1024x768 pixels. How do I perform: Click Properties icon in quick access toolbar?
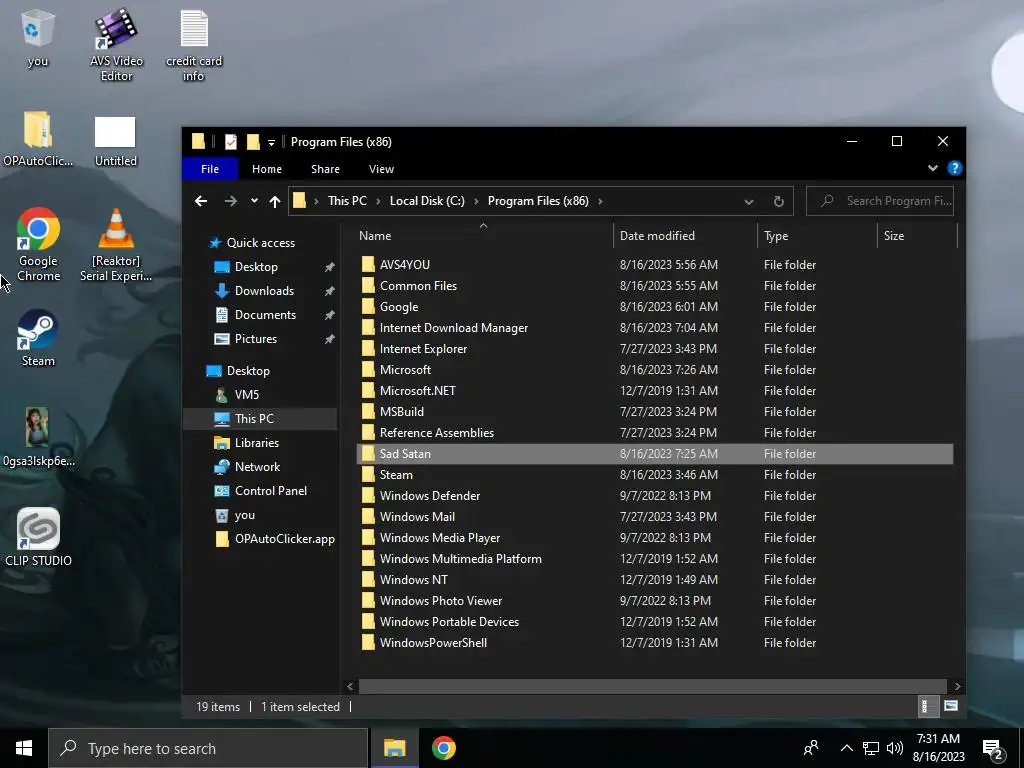[231, 142]
